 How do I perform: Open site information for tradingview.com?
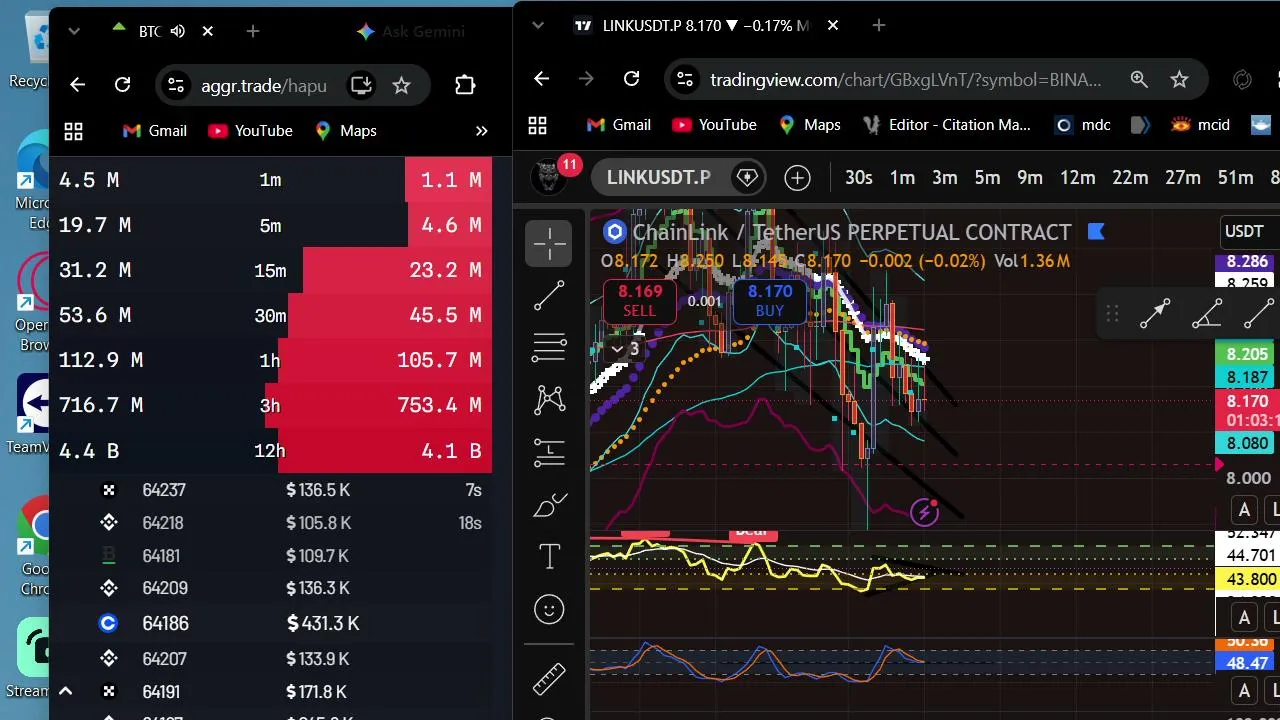point(683,79)
